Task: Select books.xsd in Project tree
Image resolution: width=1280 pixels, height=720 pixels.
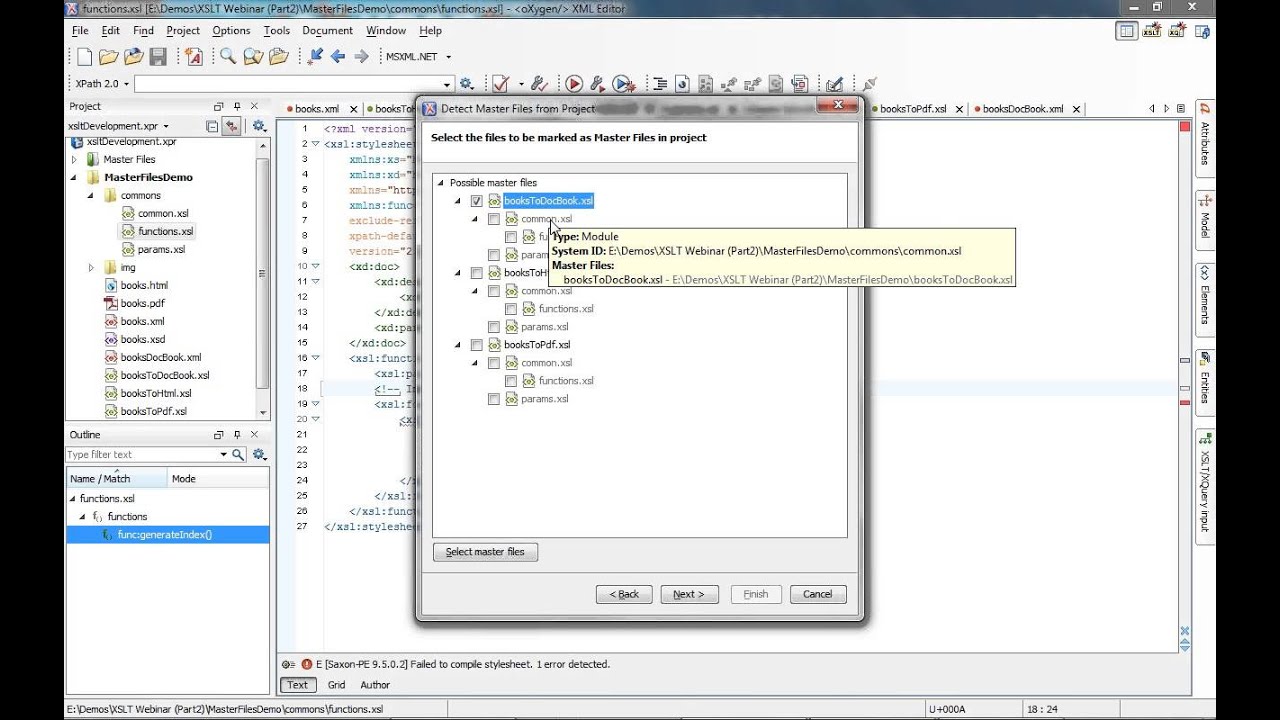Action: coord(142,339)
